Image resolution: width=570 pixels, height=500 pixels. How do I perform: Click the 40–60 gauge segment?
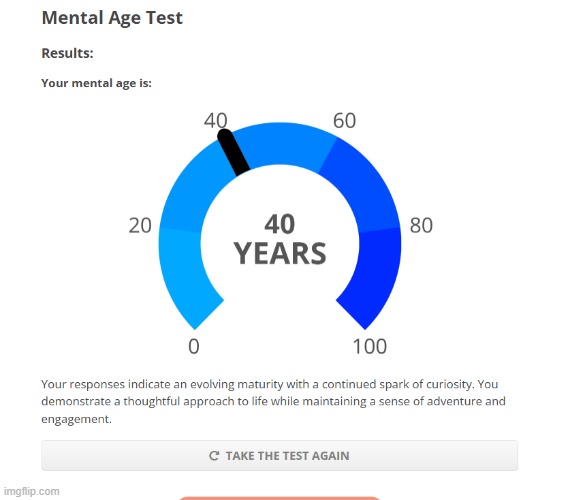(x=284, y=144)
